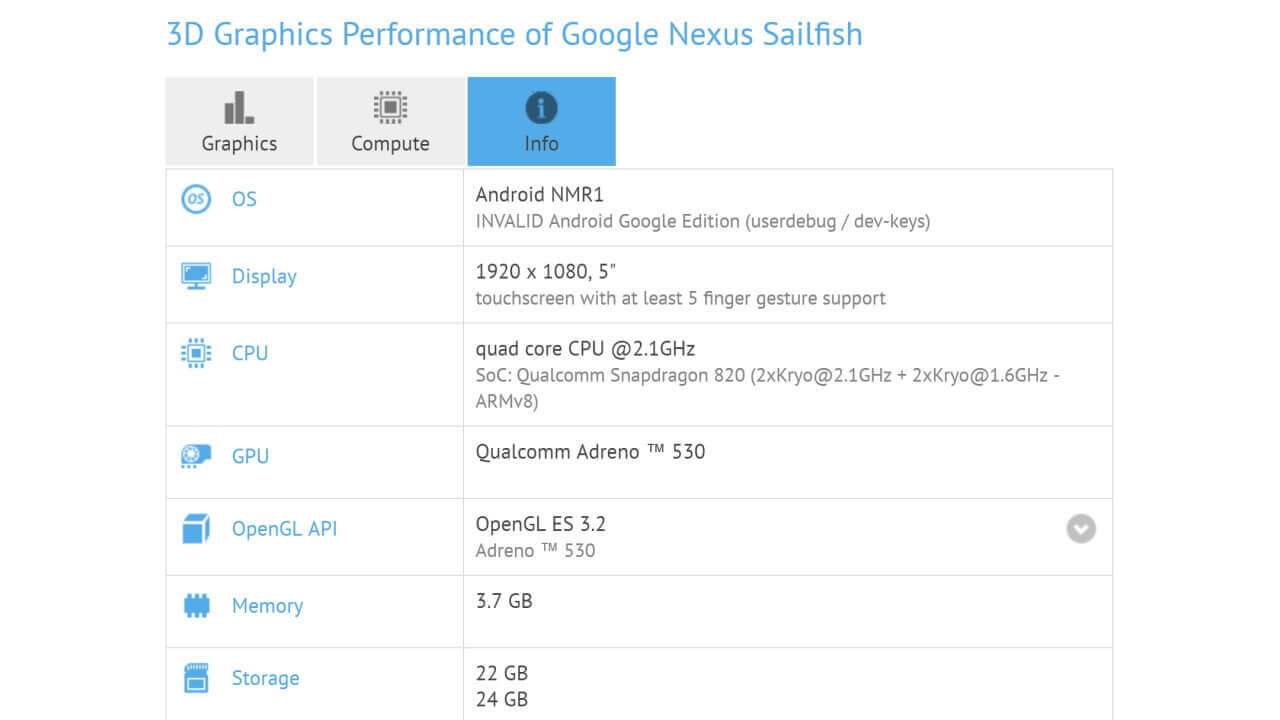Screen dimensions: 1280x720
Task: Click the OpenGL API cube icon
Action: pos(196,529)
